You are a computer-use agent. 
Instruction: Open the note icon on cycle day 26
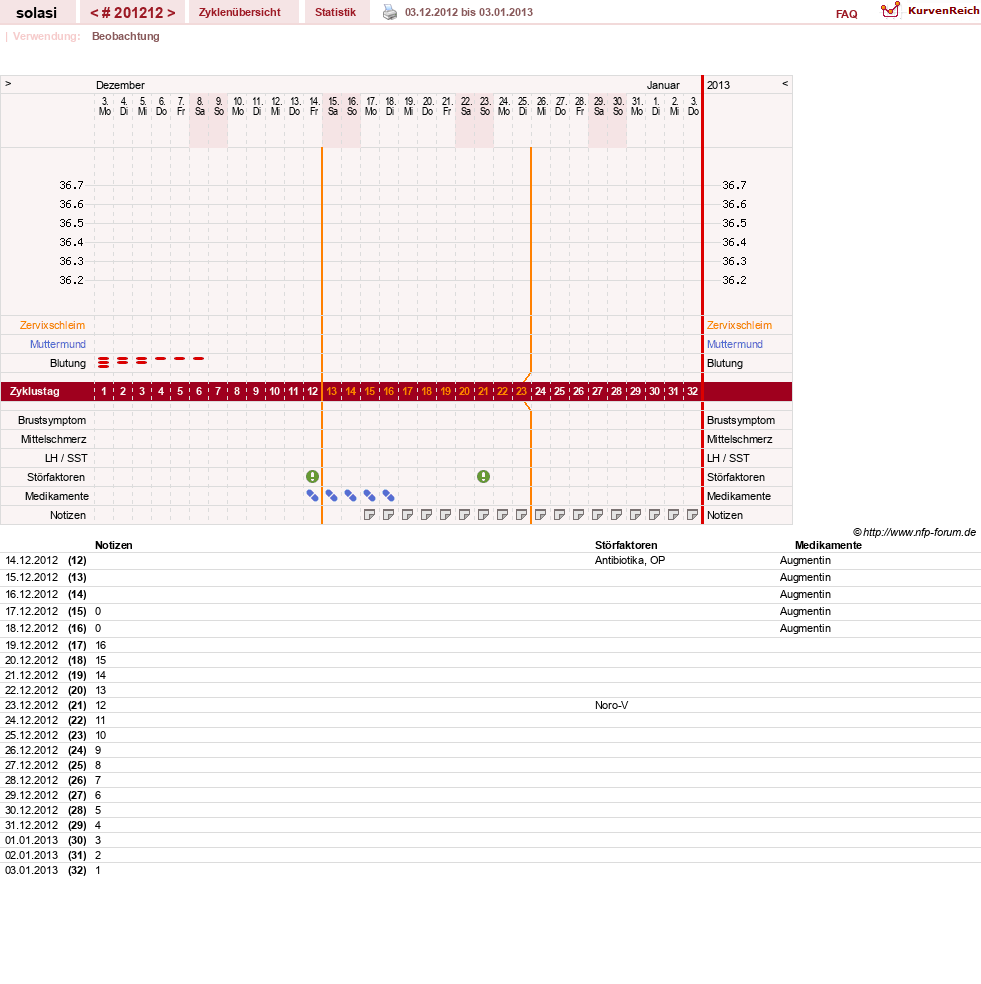578,515
